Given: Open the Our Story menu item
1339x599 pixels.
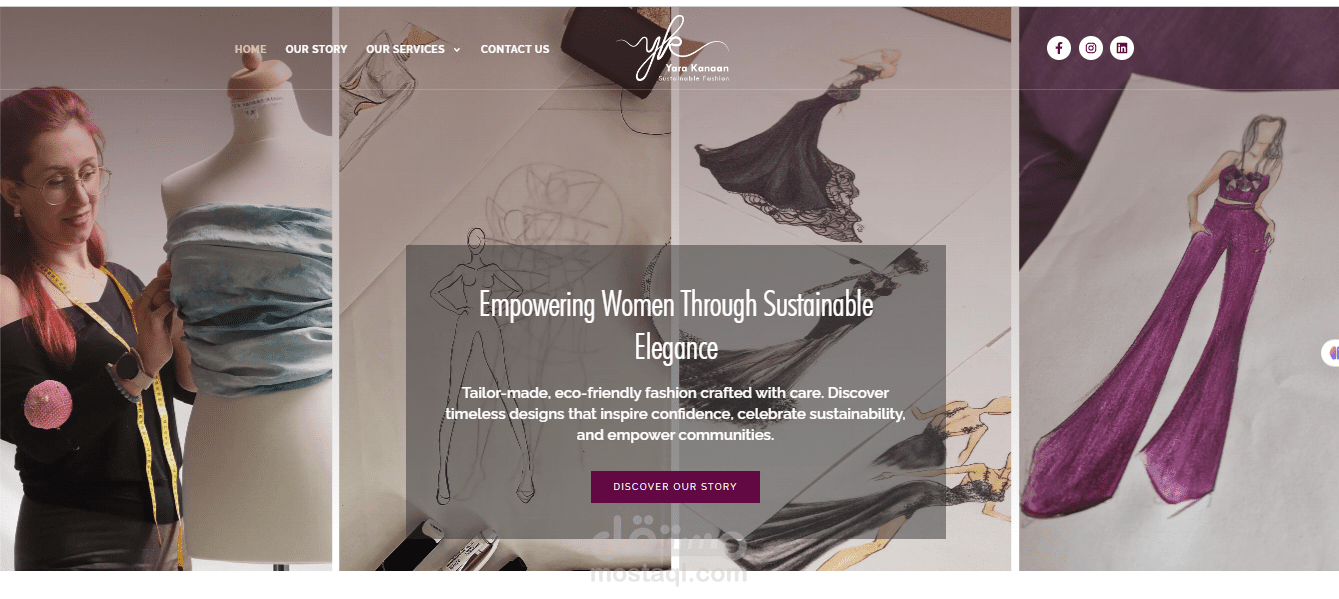Looking at the screenshot, I should pos(316,49).
